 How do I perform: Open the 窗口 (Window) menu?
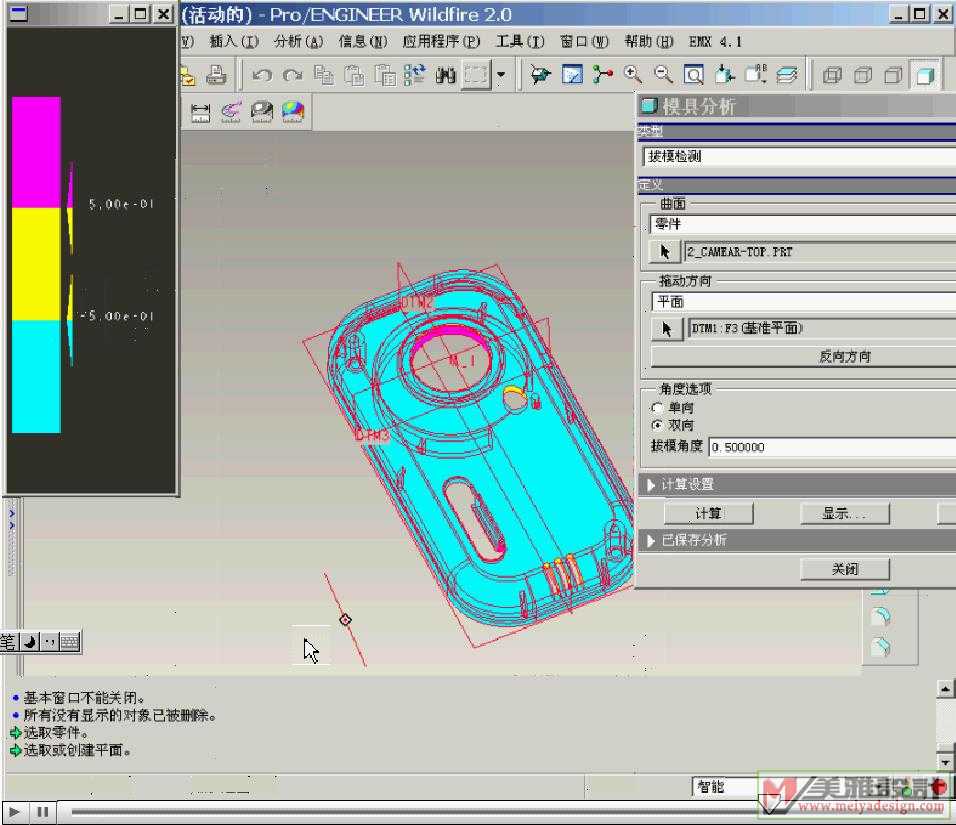(x=584, y=41)
